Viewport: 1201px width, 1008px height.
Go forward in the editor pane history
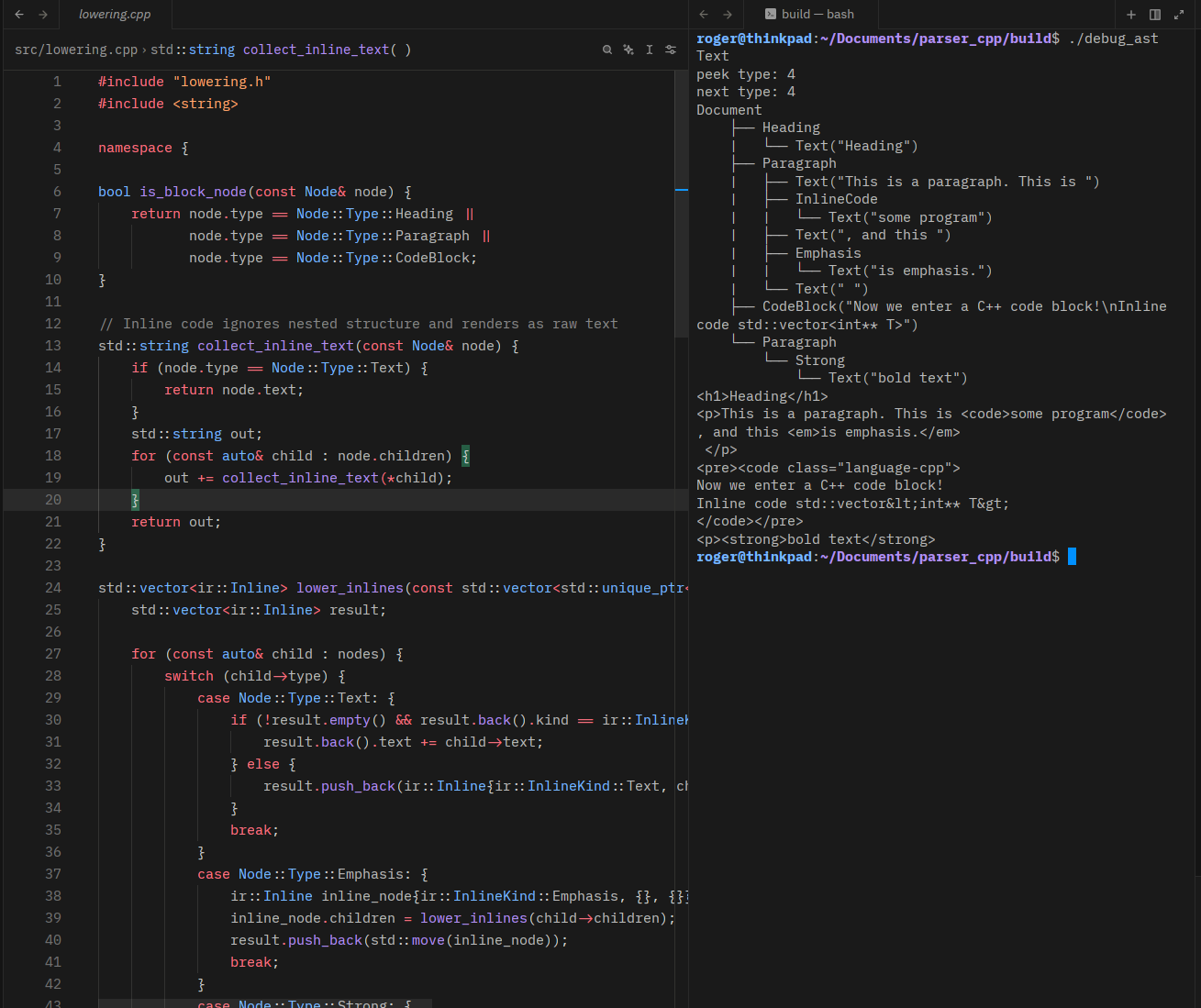[x=43, y=15]
